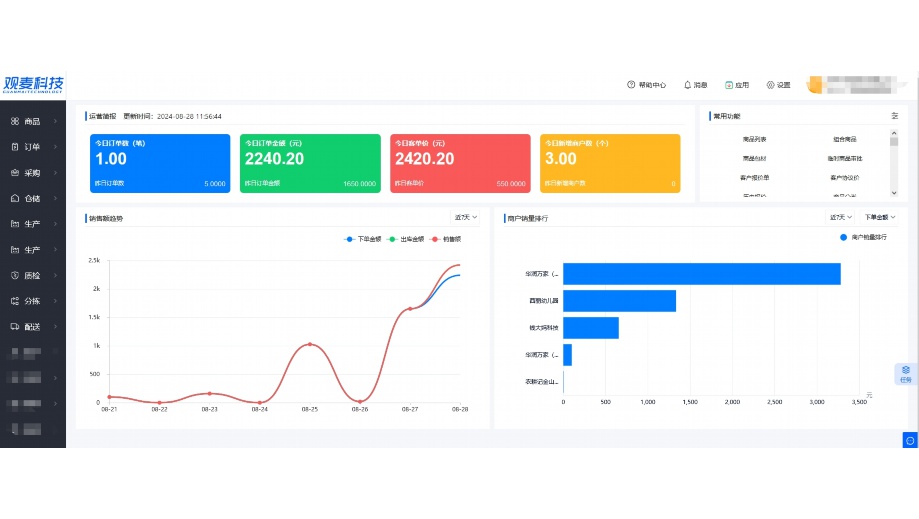
Task: Open the 下单金额 metric dropdown
Action: point(880,217)
